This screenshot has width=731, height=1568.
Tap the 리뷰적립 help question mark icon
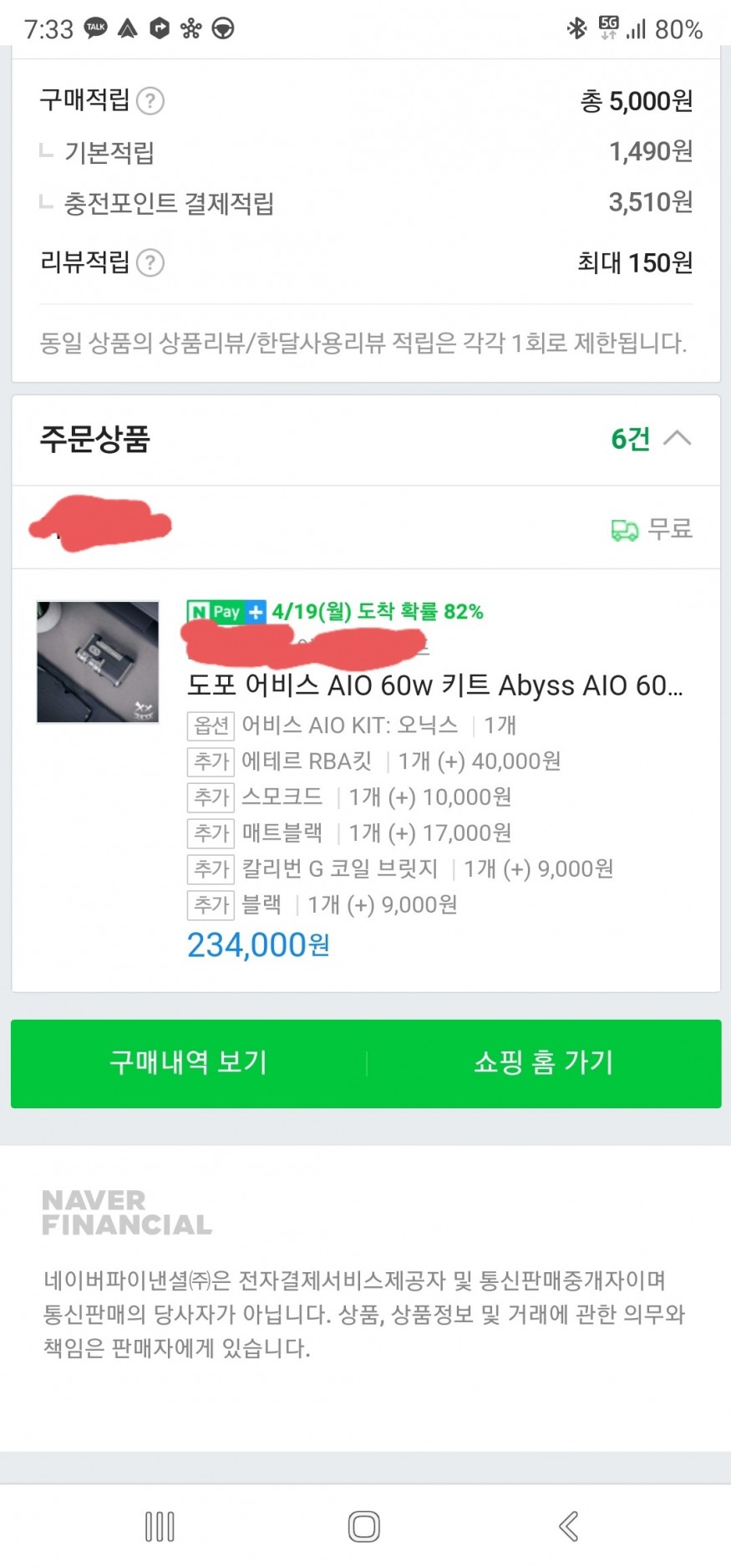(x=150, y=263)
